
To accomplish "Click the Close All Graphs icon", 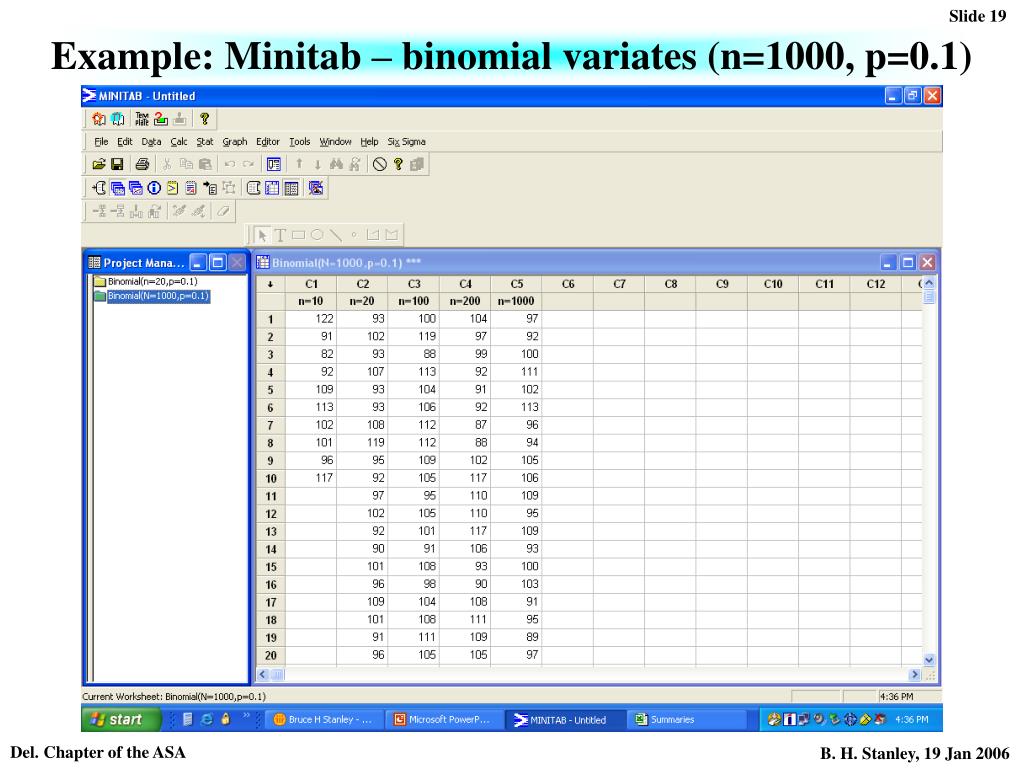I will pos(316,189).
